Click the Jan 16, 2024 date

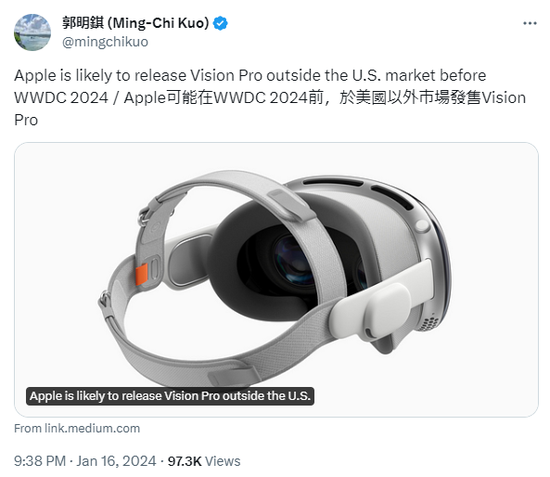[x=116, y=461]
